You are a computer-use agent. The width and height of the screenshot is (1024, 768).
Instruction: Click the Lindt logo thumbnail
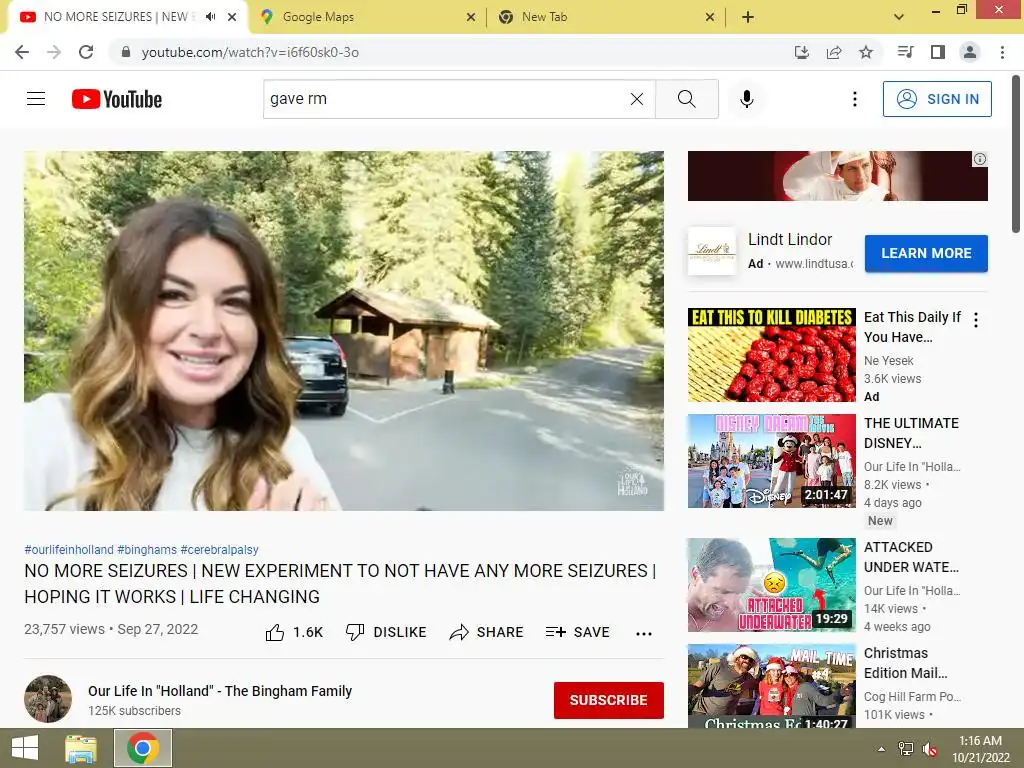pos(712,251)
